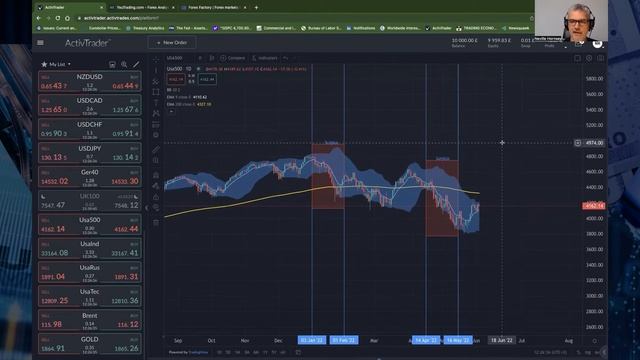The image size is (640, 360).
Task: Select the 16 May '22 date marker
Action: [x=458, y=340]
